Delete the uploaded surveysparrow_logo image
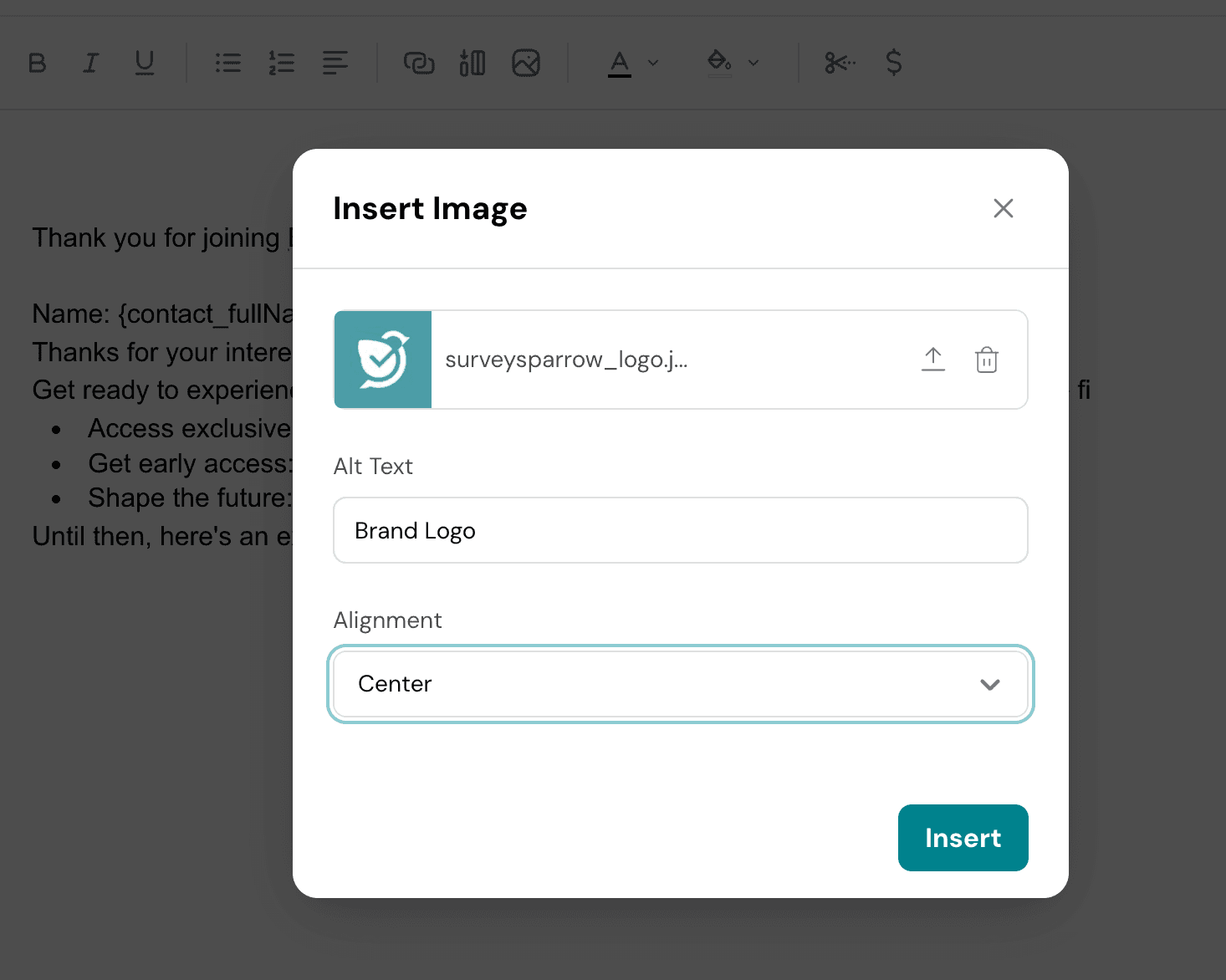 click(x=987, y=360)
